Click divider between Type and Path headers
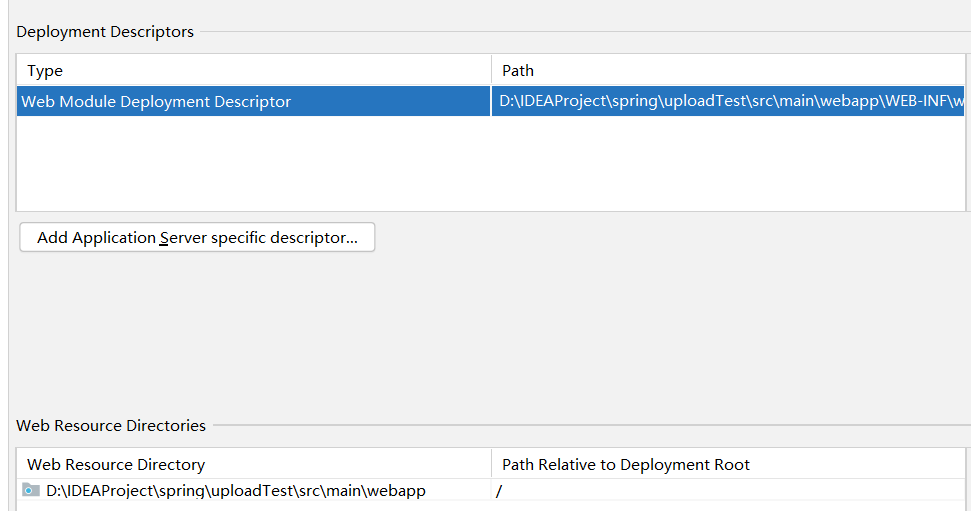 491,71
